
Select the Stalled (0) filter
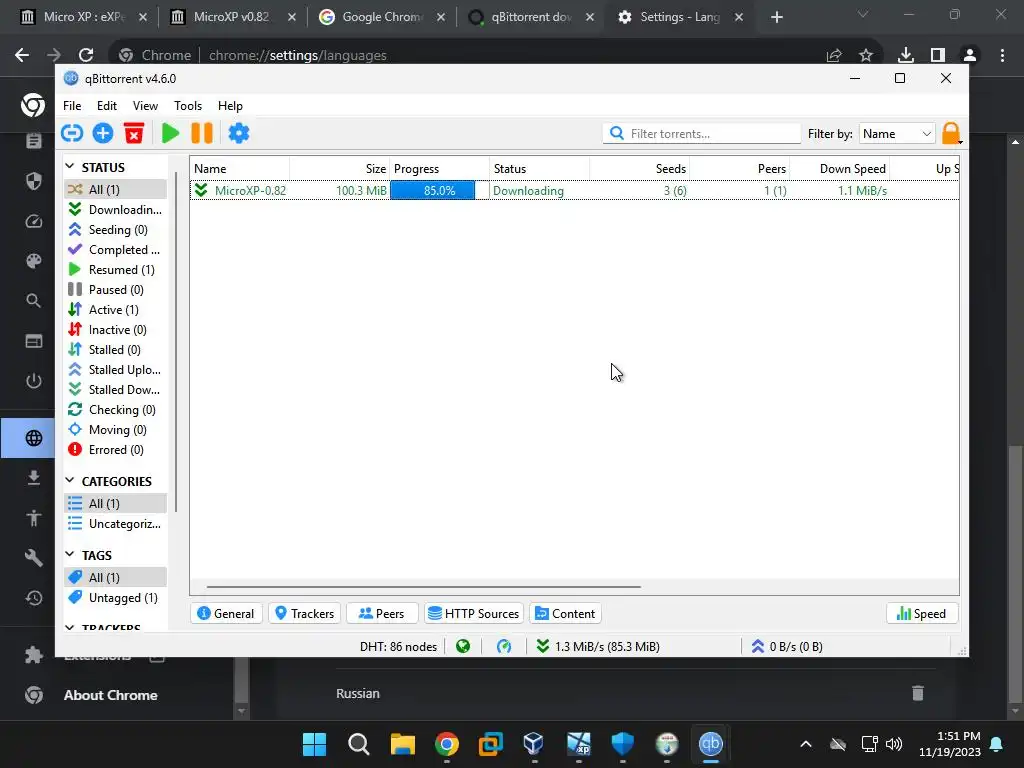click(116, 350)
